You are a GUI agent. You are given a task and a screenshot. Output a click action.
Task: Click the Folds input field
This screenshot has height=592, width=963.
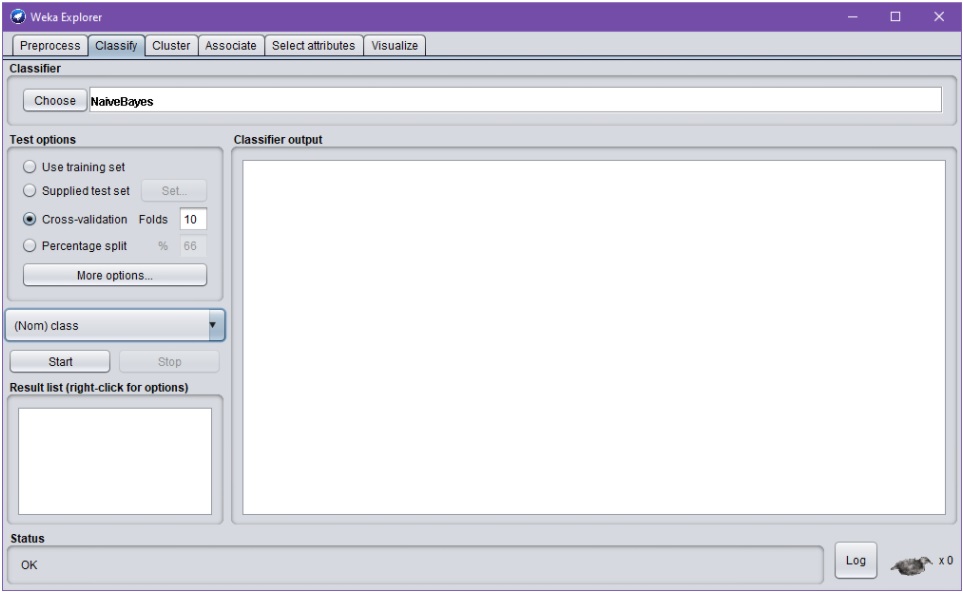click(192, 219)
